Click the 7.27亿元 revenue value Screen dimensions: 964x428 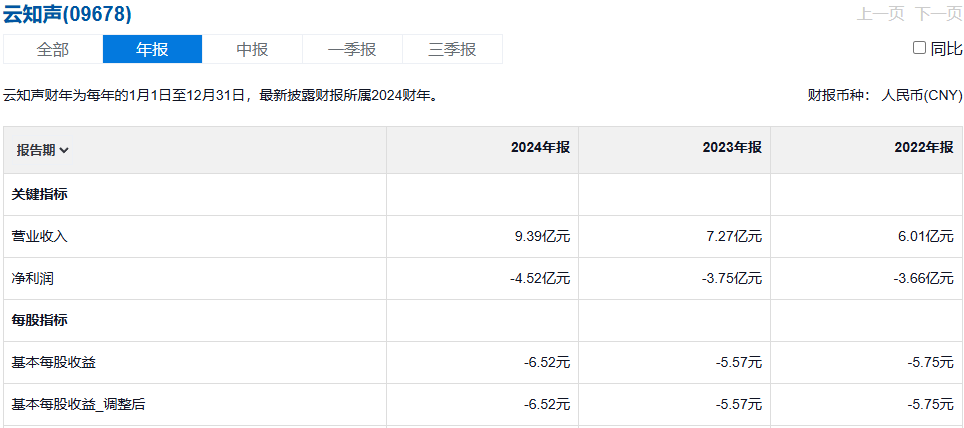point(735,237)
